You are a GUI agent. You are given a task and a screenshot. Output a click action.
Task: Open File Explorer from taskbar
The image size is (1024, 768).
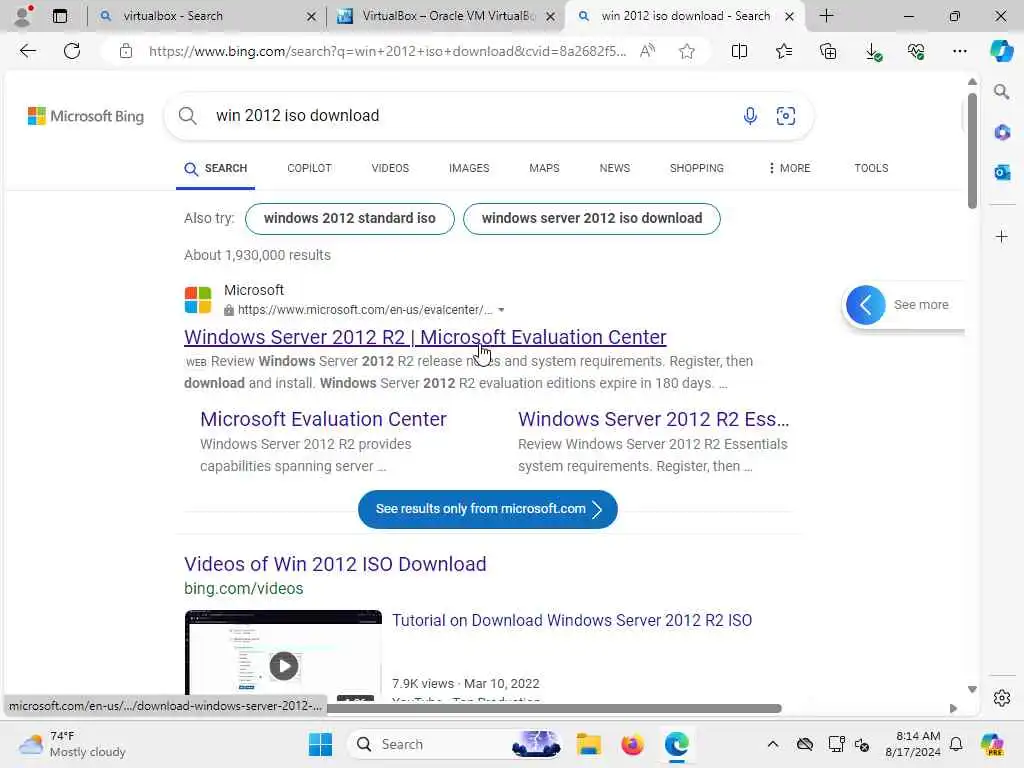tap(588, 744)
